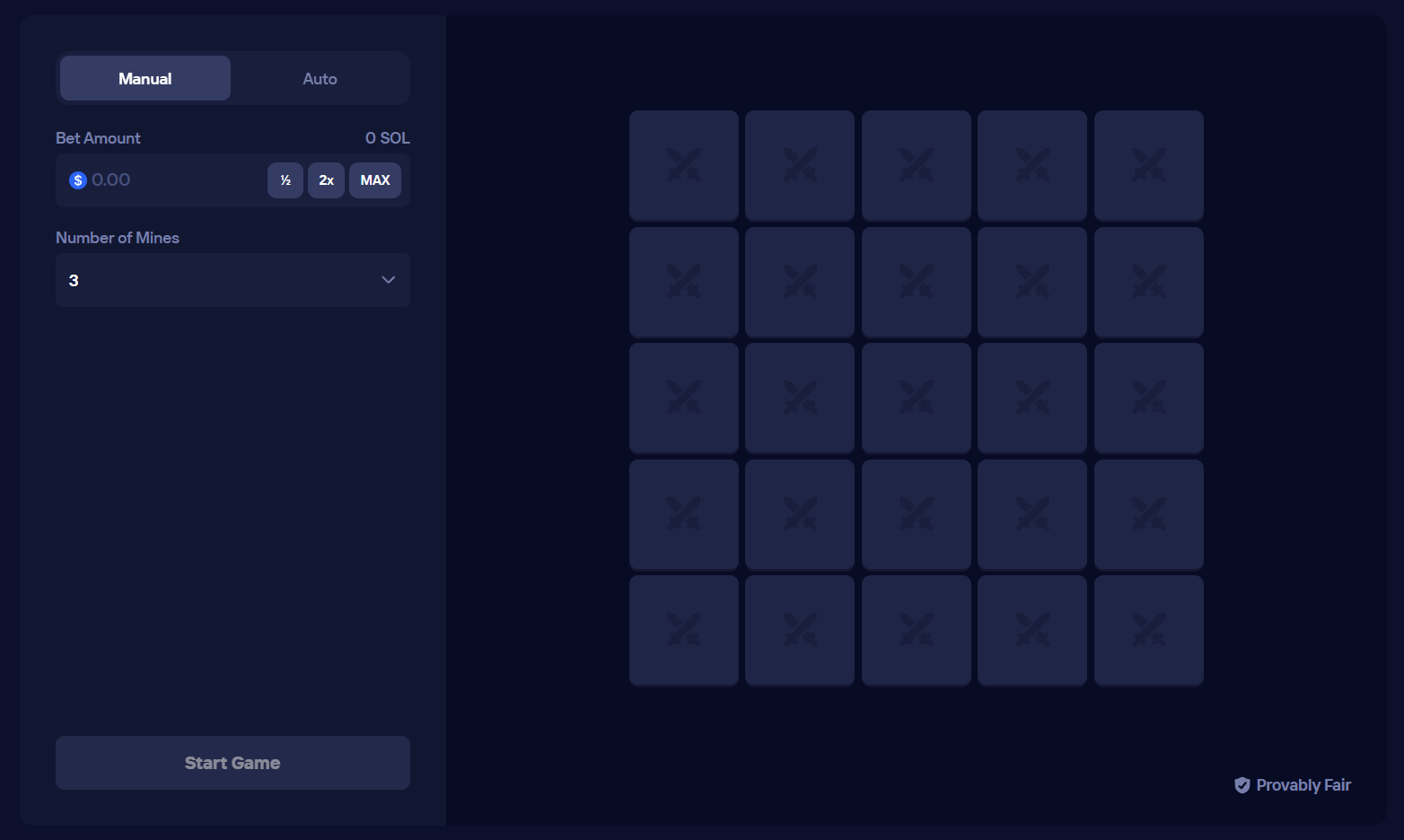Double the bet with the 2x button
The height and width of the screenshot is (840, 1404).
[x=326, y=179]
